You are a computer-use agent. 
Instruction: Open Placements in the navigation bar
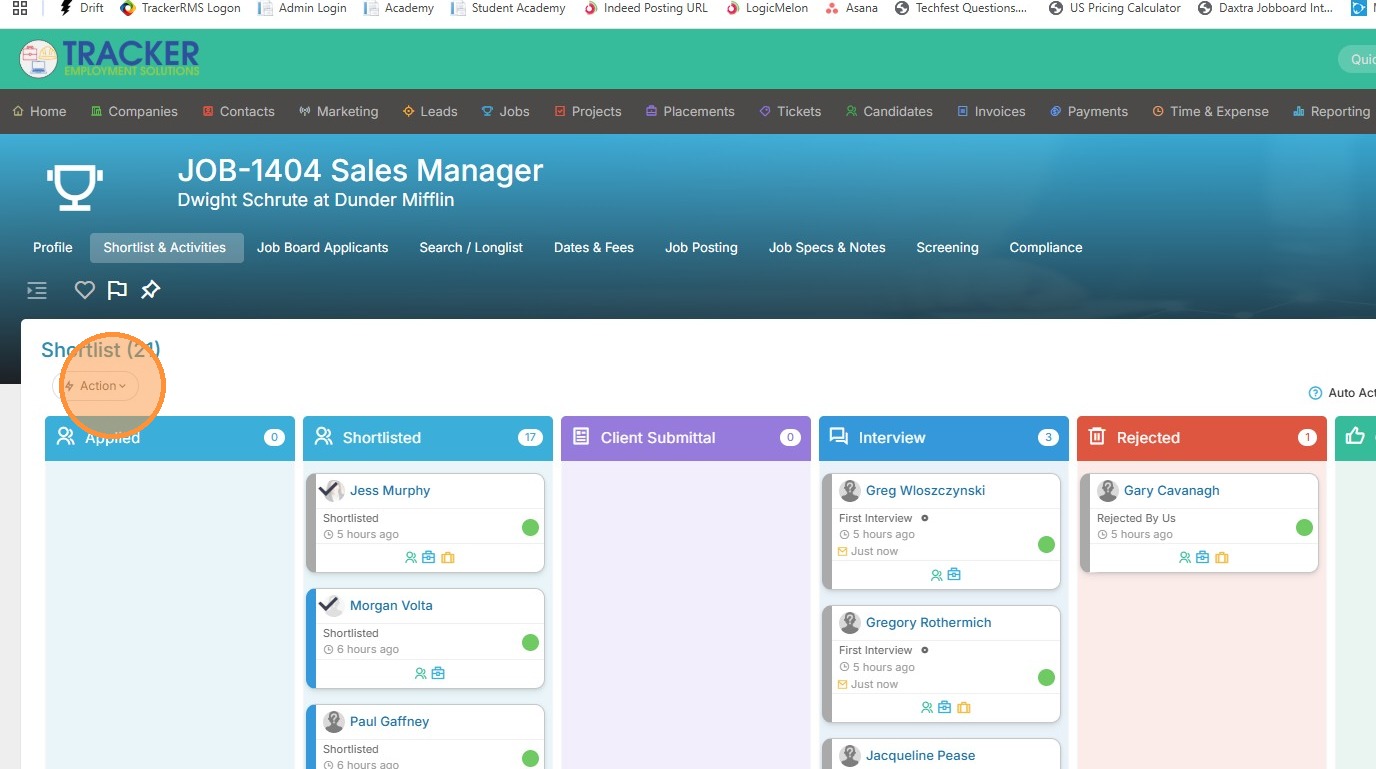tap(690, 112)
